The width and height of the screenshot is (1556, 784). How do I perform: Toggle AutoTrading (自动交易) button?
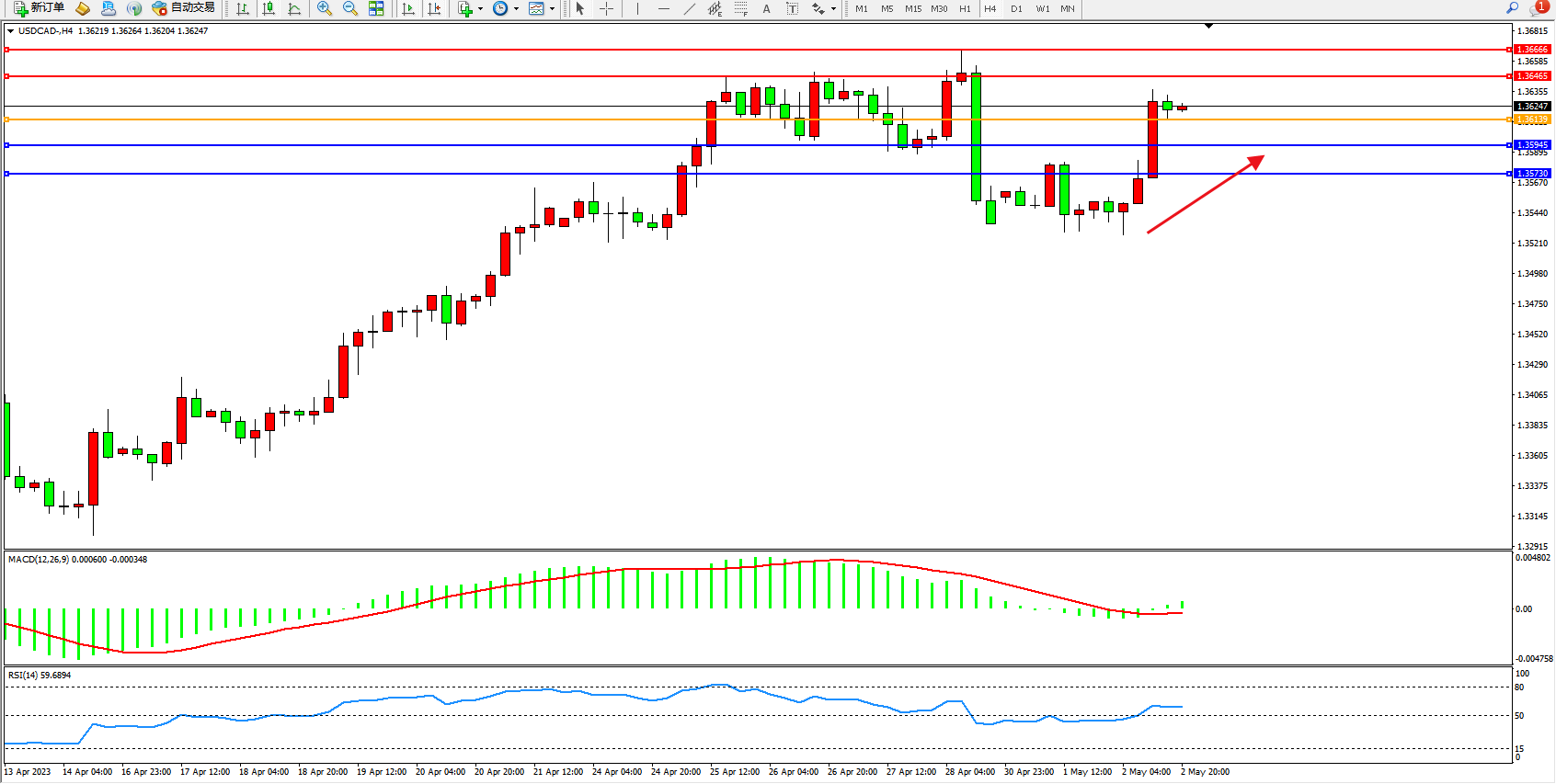click(184, 8)
